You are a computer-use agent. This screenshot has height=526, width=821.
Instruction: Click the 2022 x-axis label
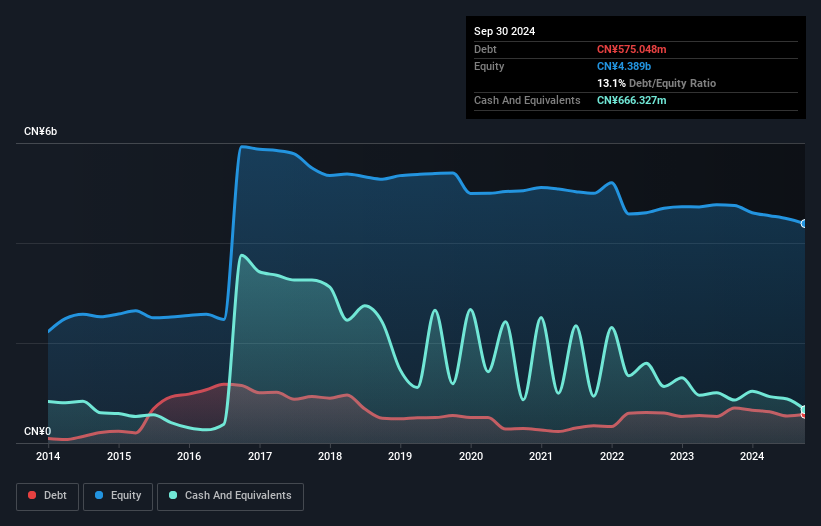point(612,456)
